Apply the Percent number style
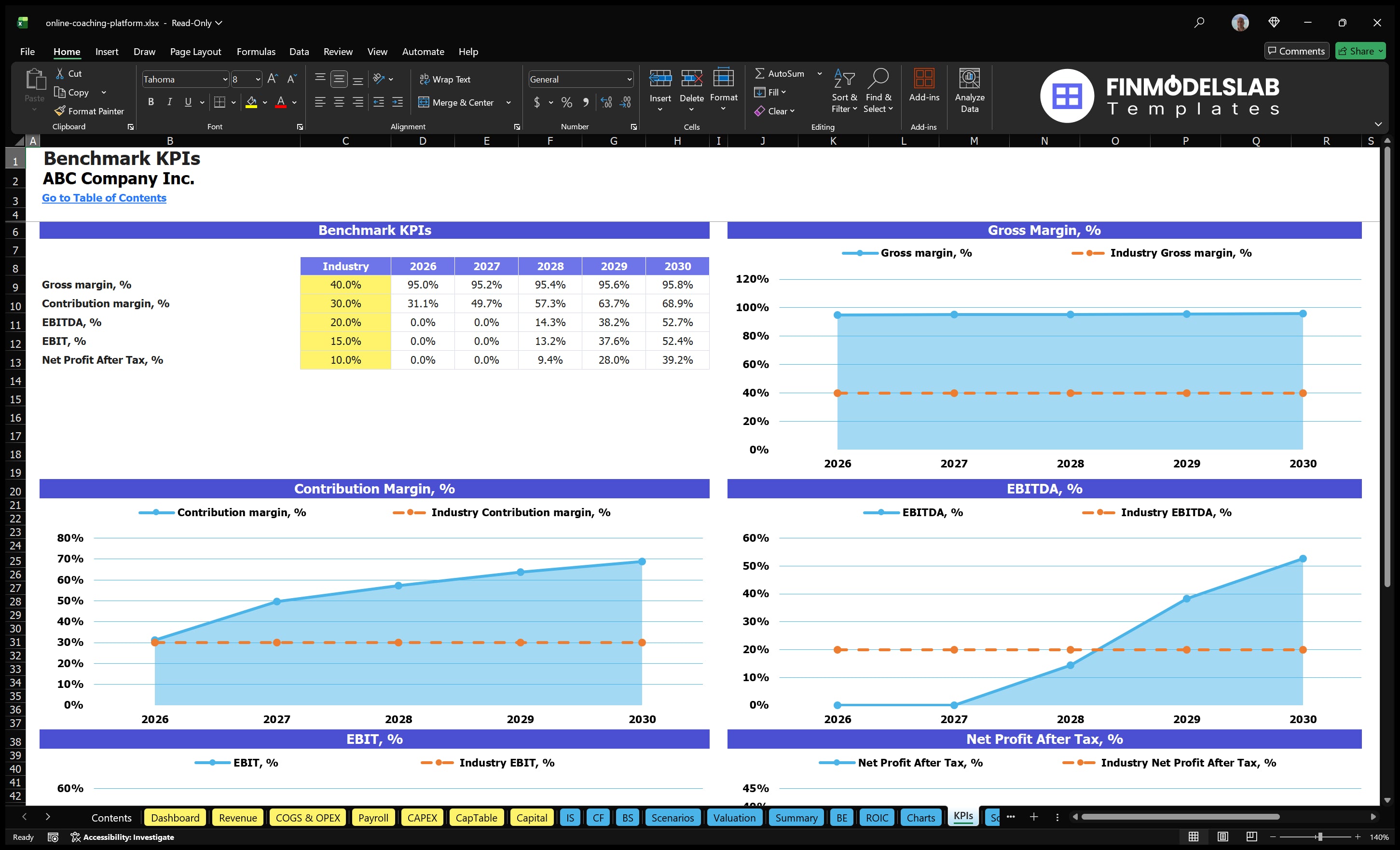Image resolution: width=1400 pixels, height=850 pixels. [x=566, y=102]
